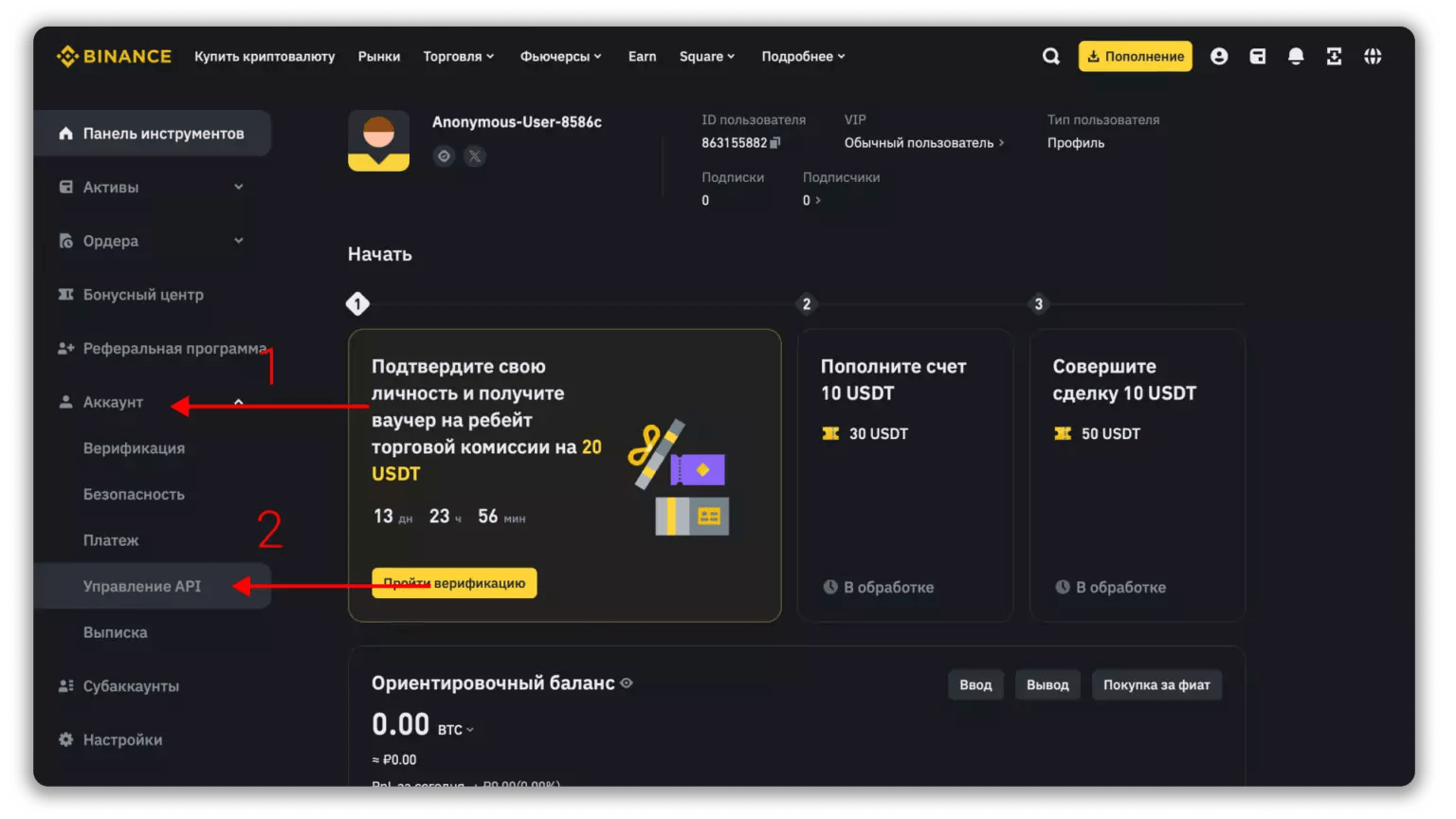The width and height of the screenshot is (1456, 819).
Task: Open the Подробнее dropdown menu
Action: [803, 56]
